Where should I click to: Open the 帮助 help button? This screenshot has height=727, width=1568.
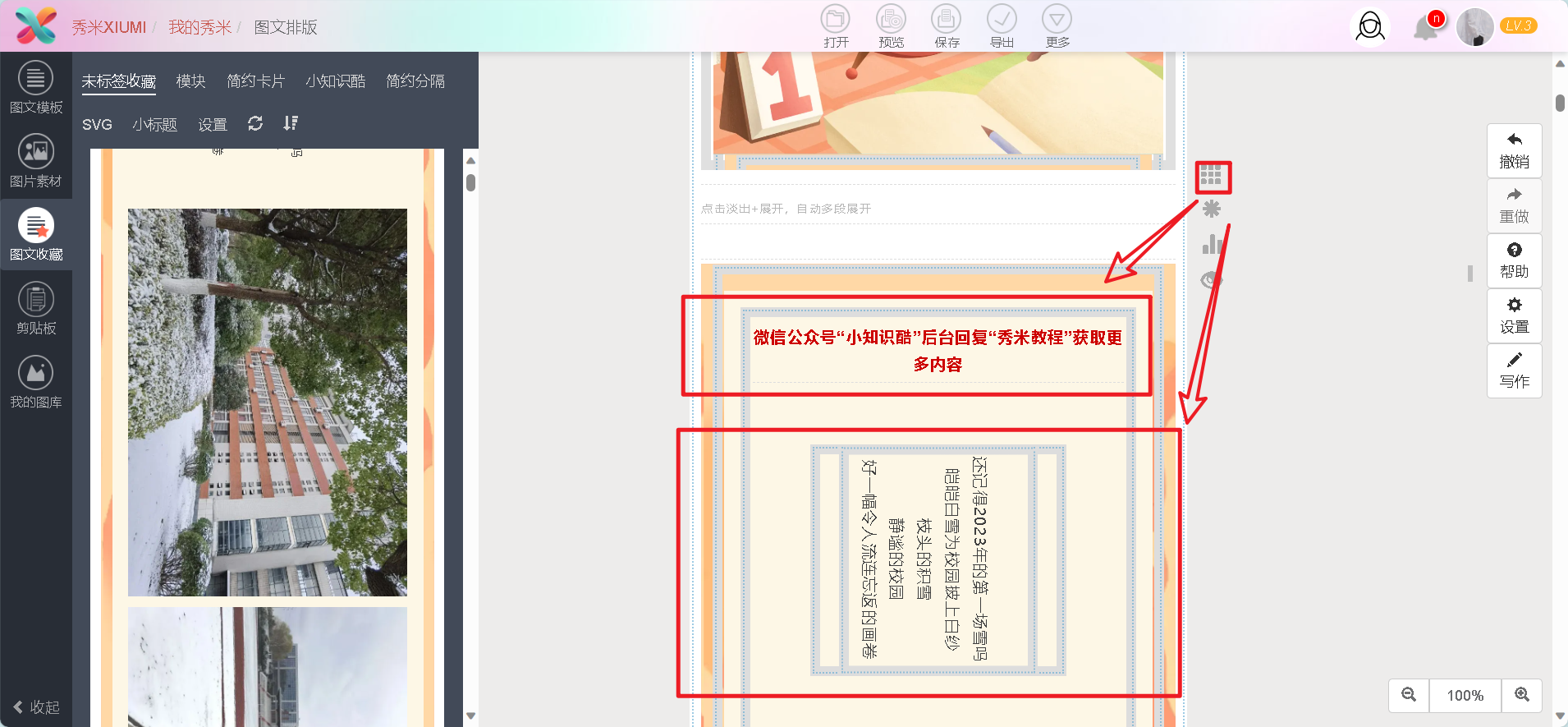1515,260
